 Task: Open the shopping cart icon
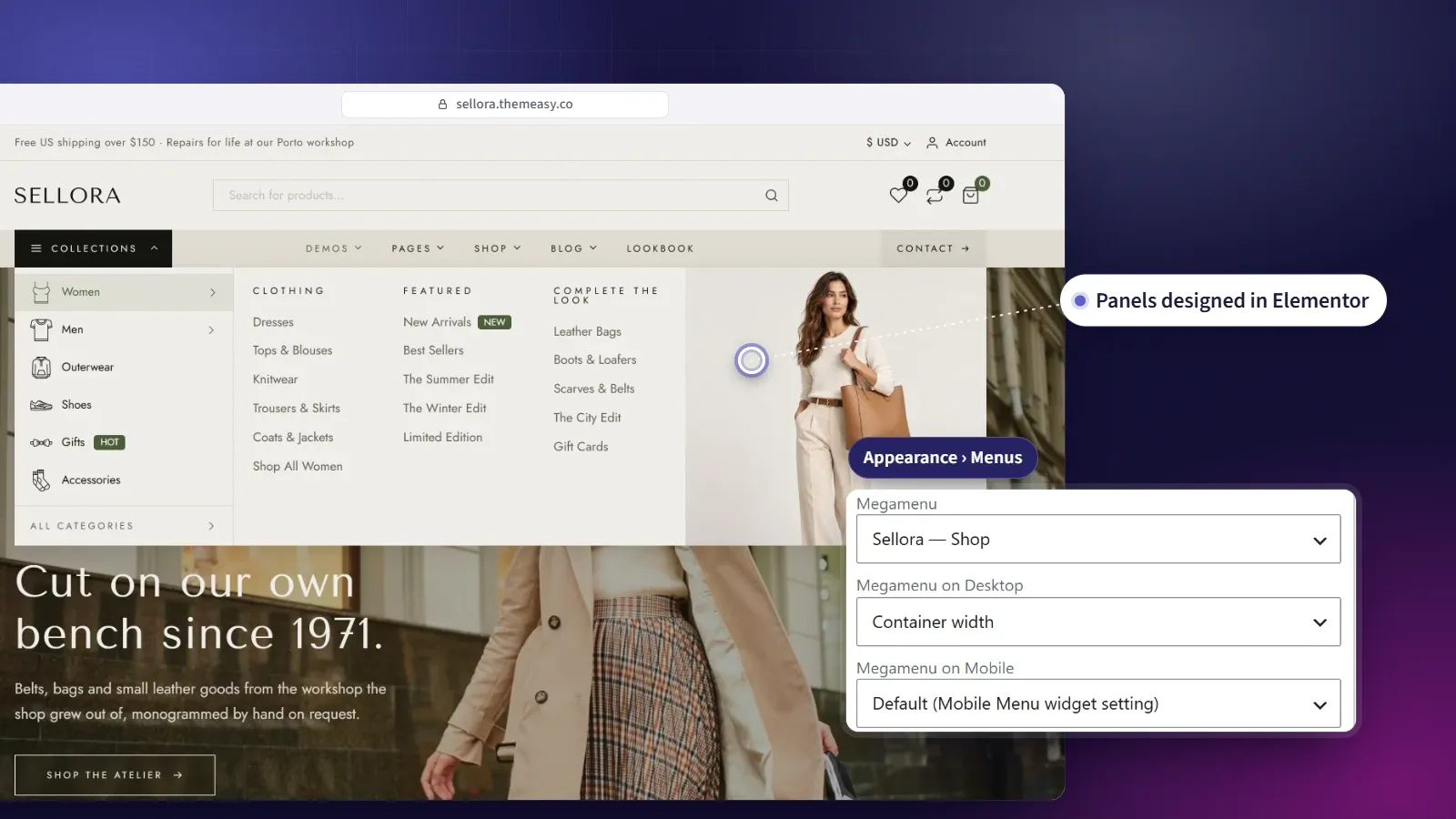point(971,195)
